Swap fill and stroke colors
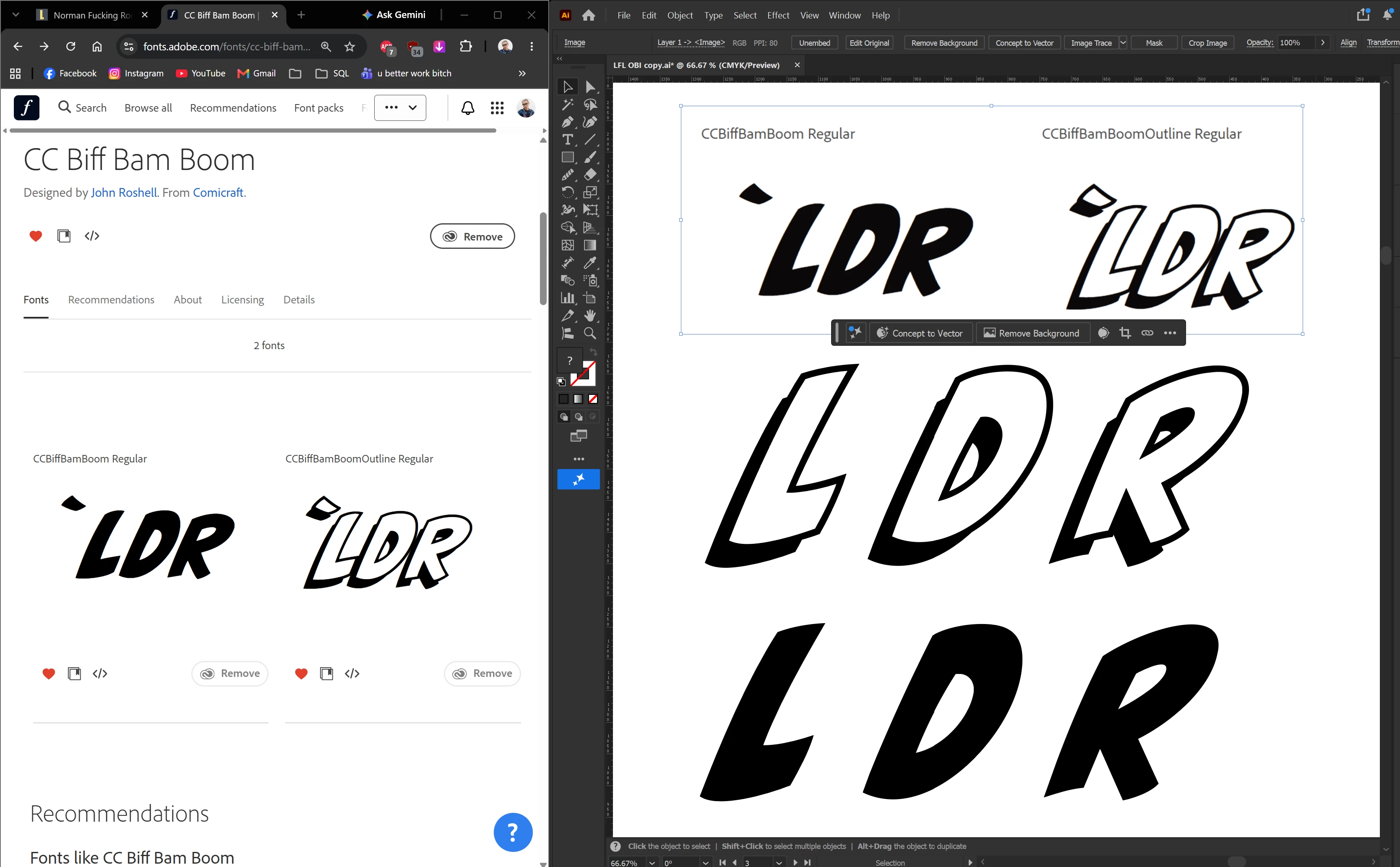Viewport: 1400px width, 867px height. click(593, 352)
